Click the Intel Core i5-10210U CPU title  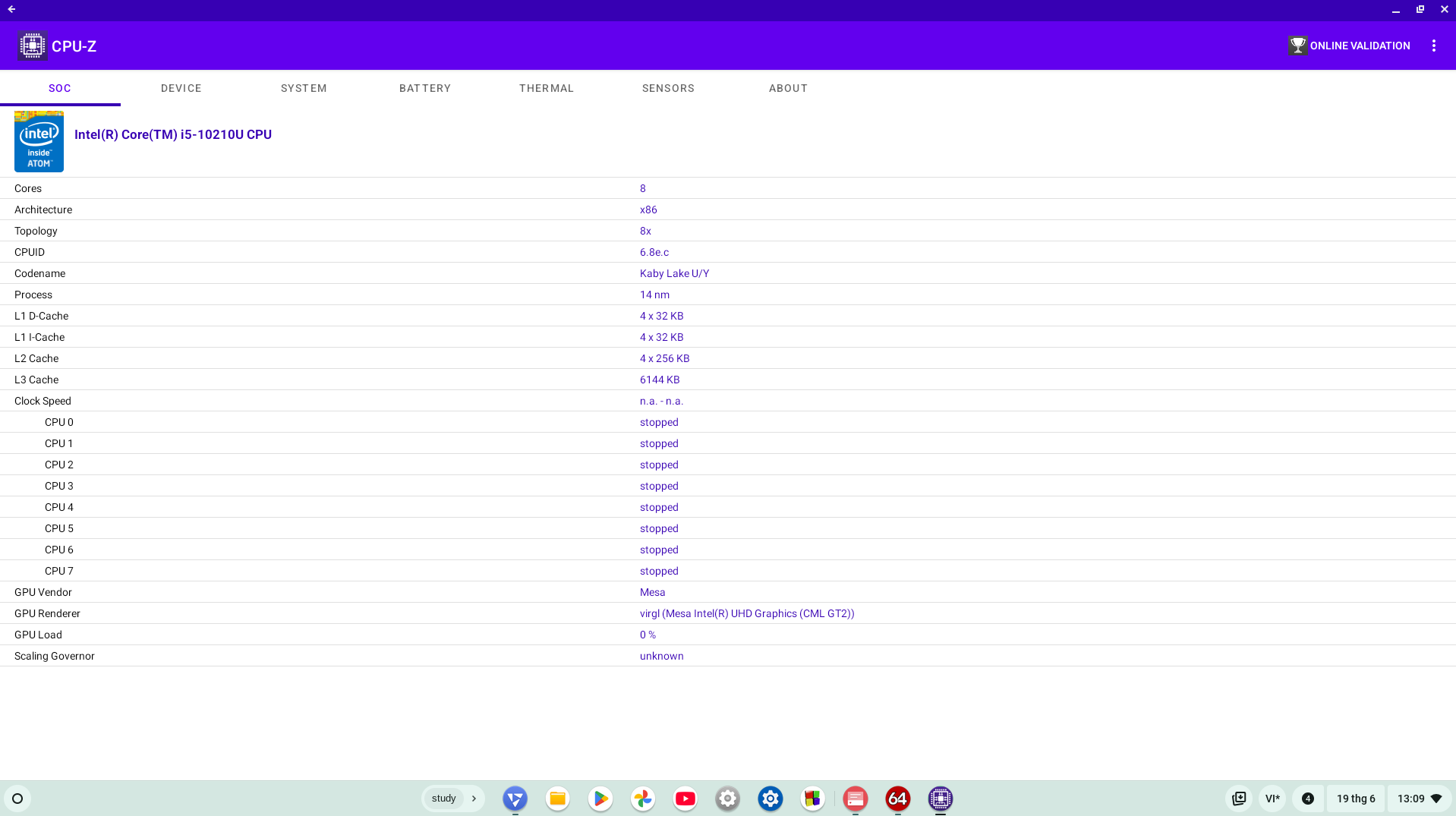point(173,134)
